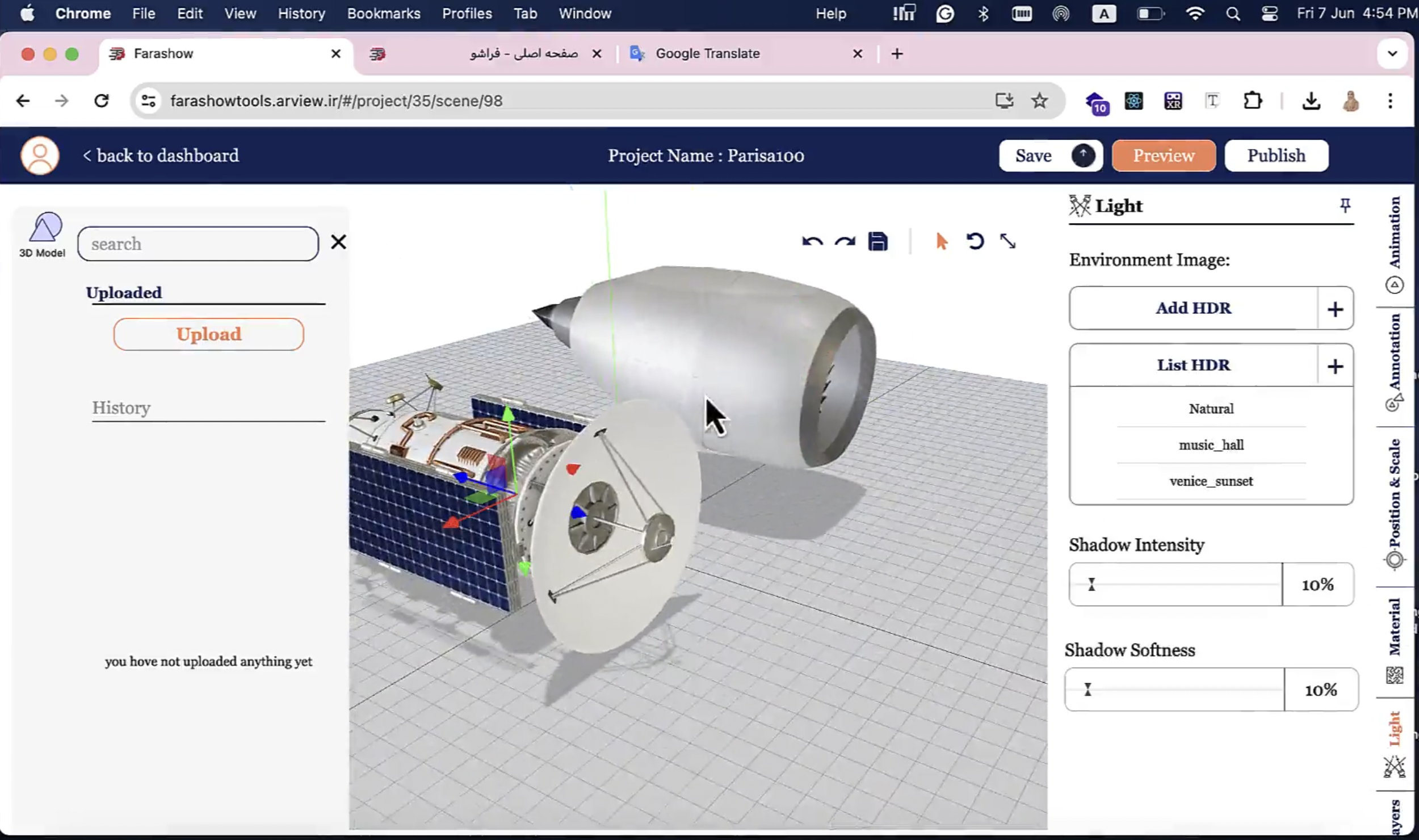The width and height of the screenshot is (1419, 840).
Task: Activate the diagonal scale tool icon
Action: [1007, 242]
